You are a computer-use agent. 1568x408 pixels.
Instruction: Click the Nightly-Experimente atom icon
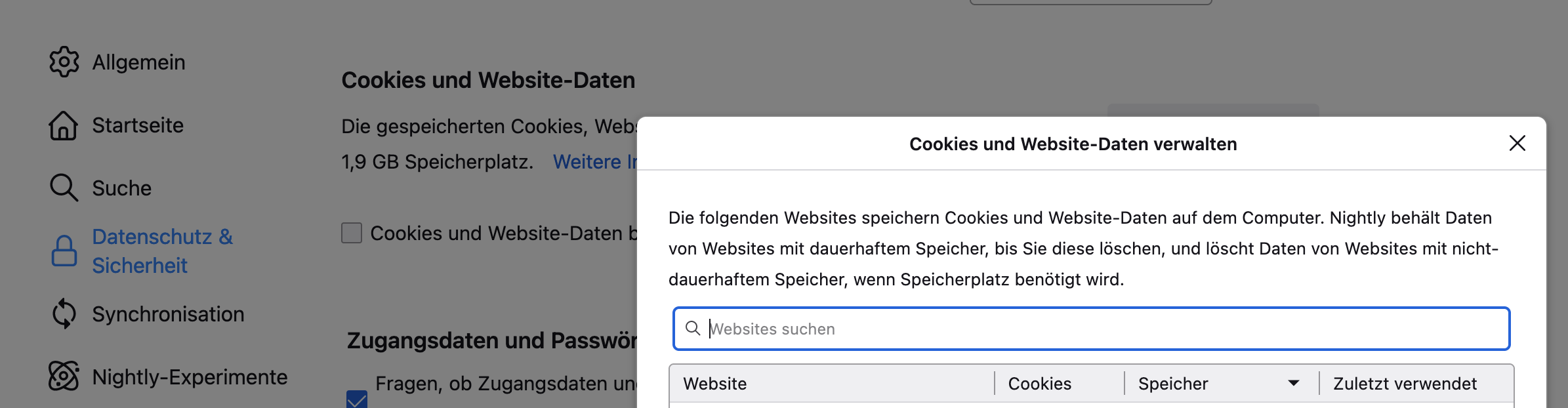[64, 377]
